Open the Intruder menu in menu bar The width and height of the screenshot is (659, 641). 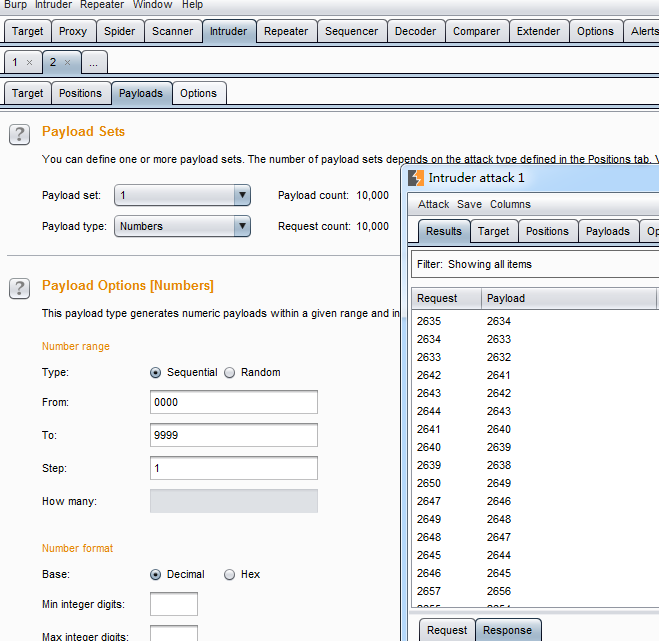tap(53, 5)
